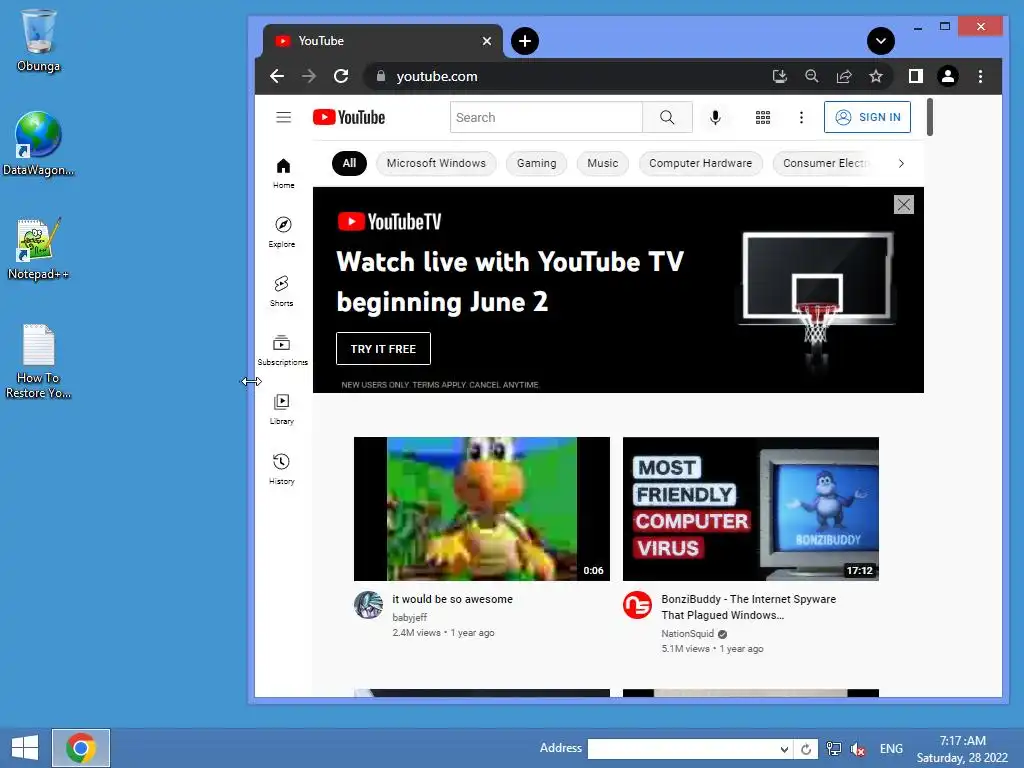The image size is (1024, 768).
Task: Expand the taskbar Address dropdown
Action: (784, 749)
